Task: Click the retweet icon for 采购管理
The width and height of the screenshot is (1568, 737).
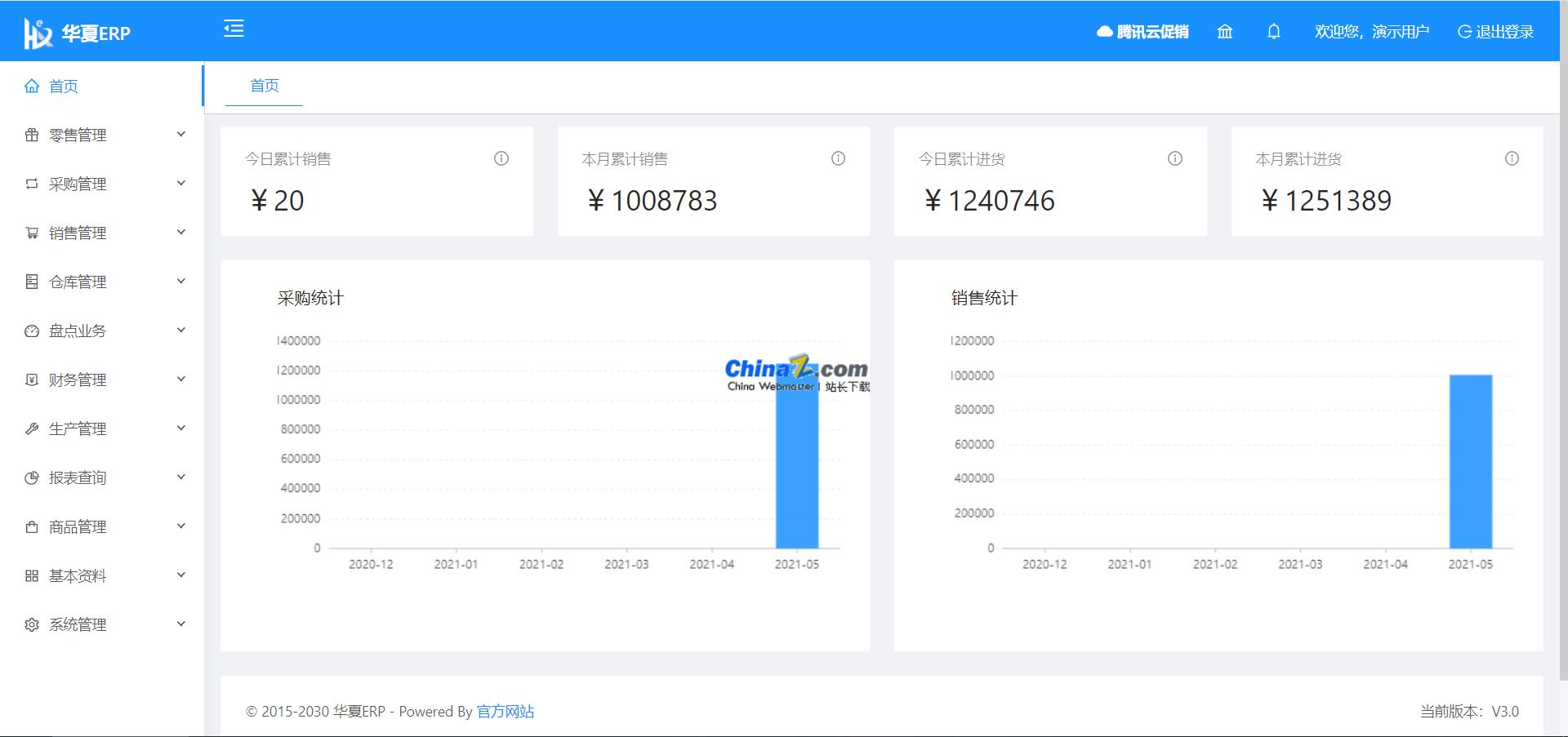Action: (x=32, y=184)
